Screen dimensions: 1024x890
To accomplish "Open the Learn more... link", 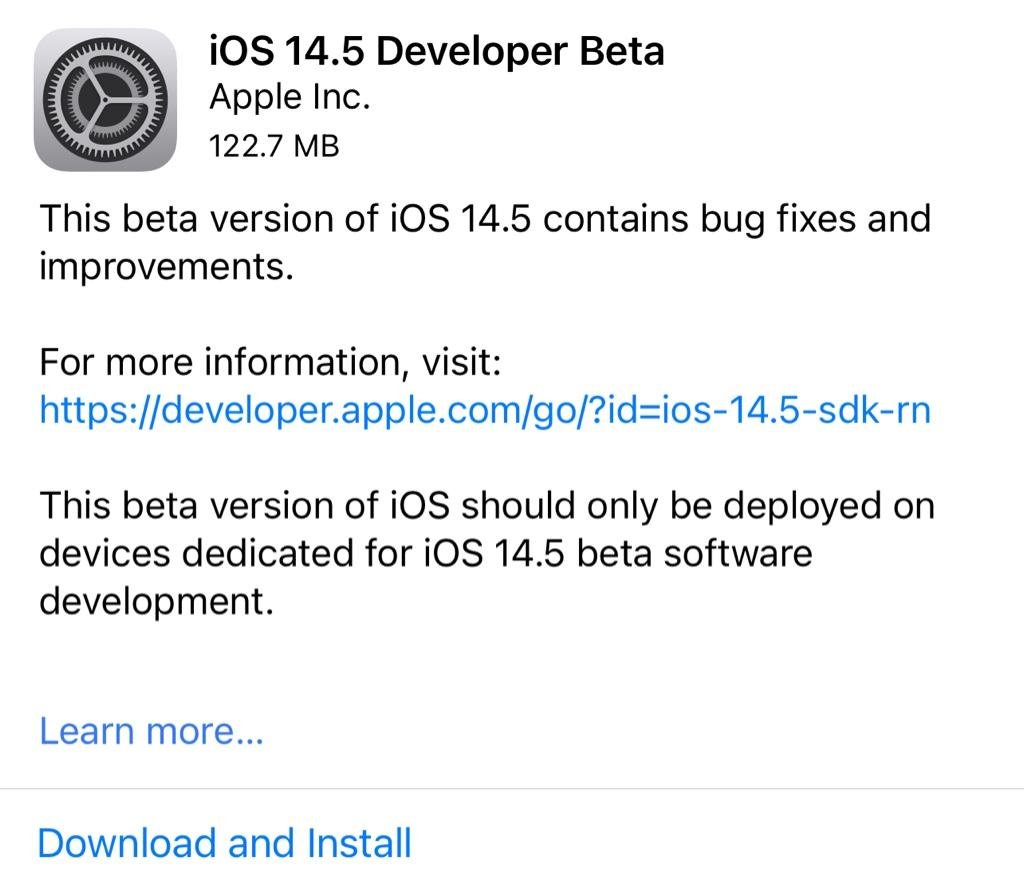I will click(x=151, y=732).
